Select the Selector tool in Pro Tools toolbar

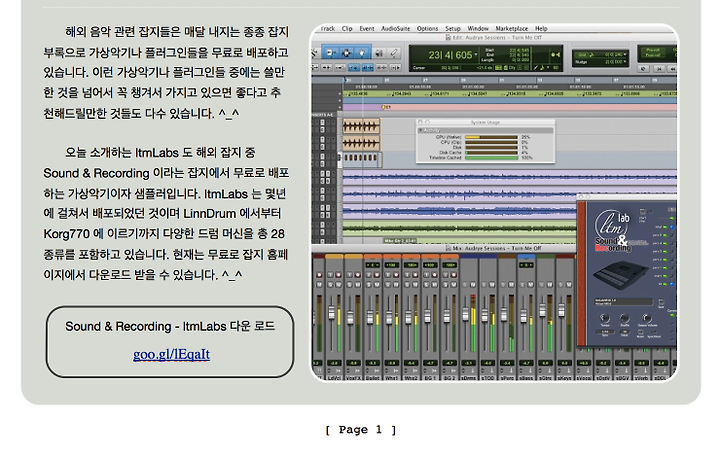point(347,53)
